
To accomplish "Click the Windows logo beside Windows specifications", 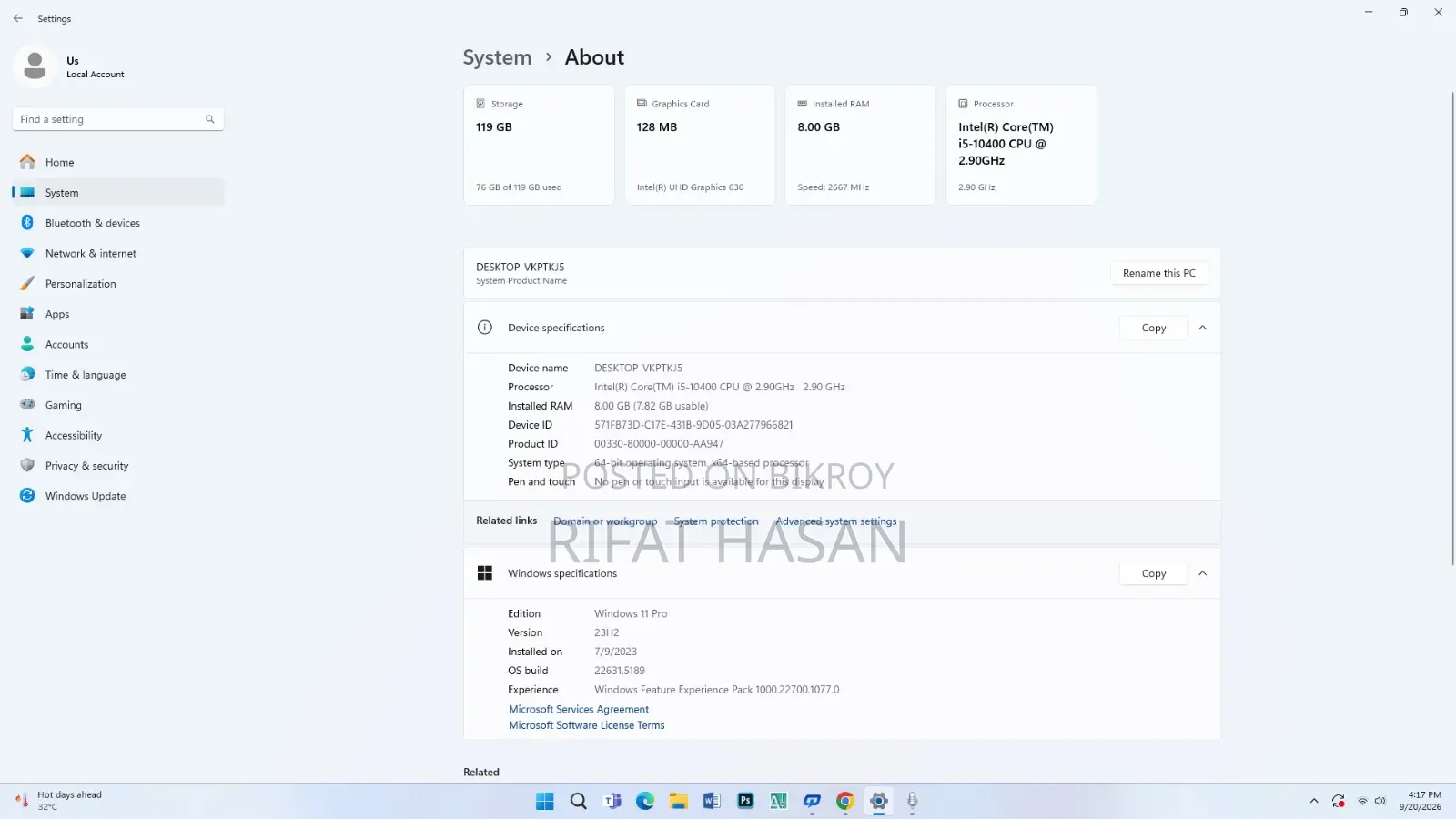I will (485, 573).
